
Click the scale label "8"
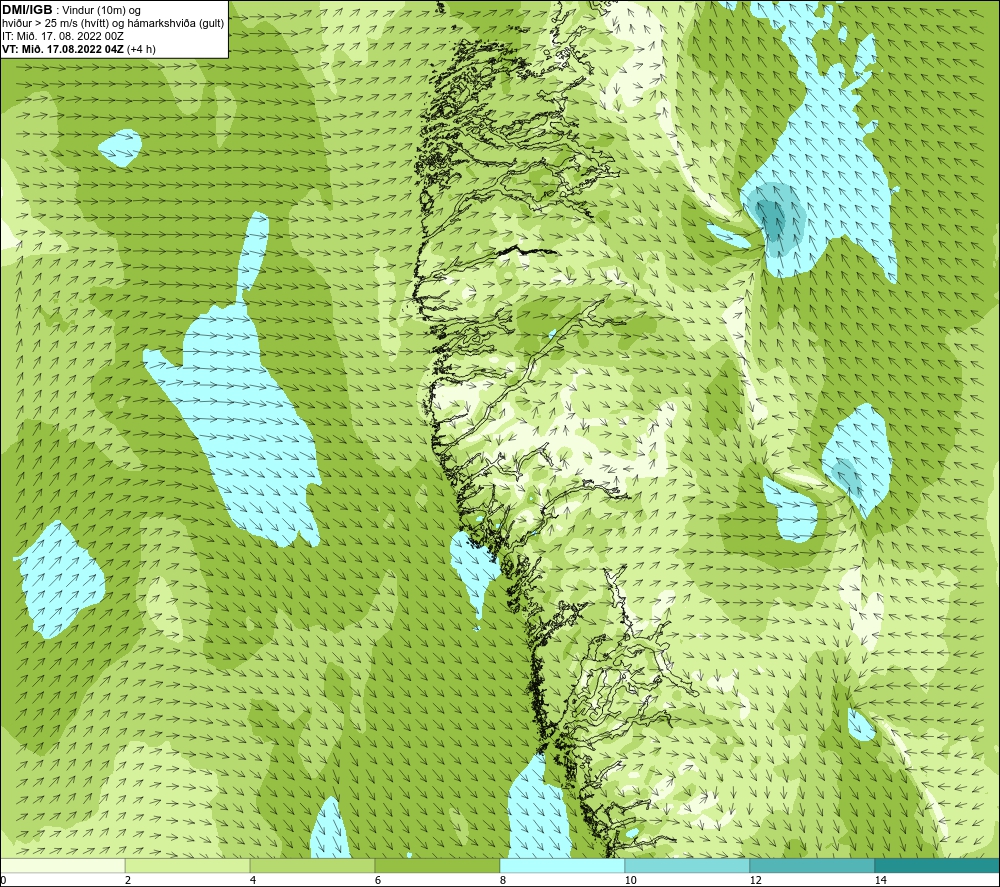tap(503, 881)
